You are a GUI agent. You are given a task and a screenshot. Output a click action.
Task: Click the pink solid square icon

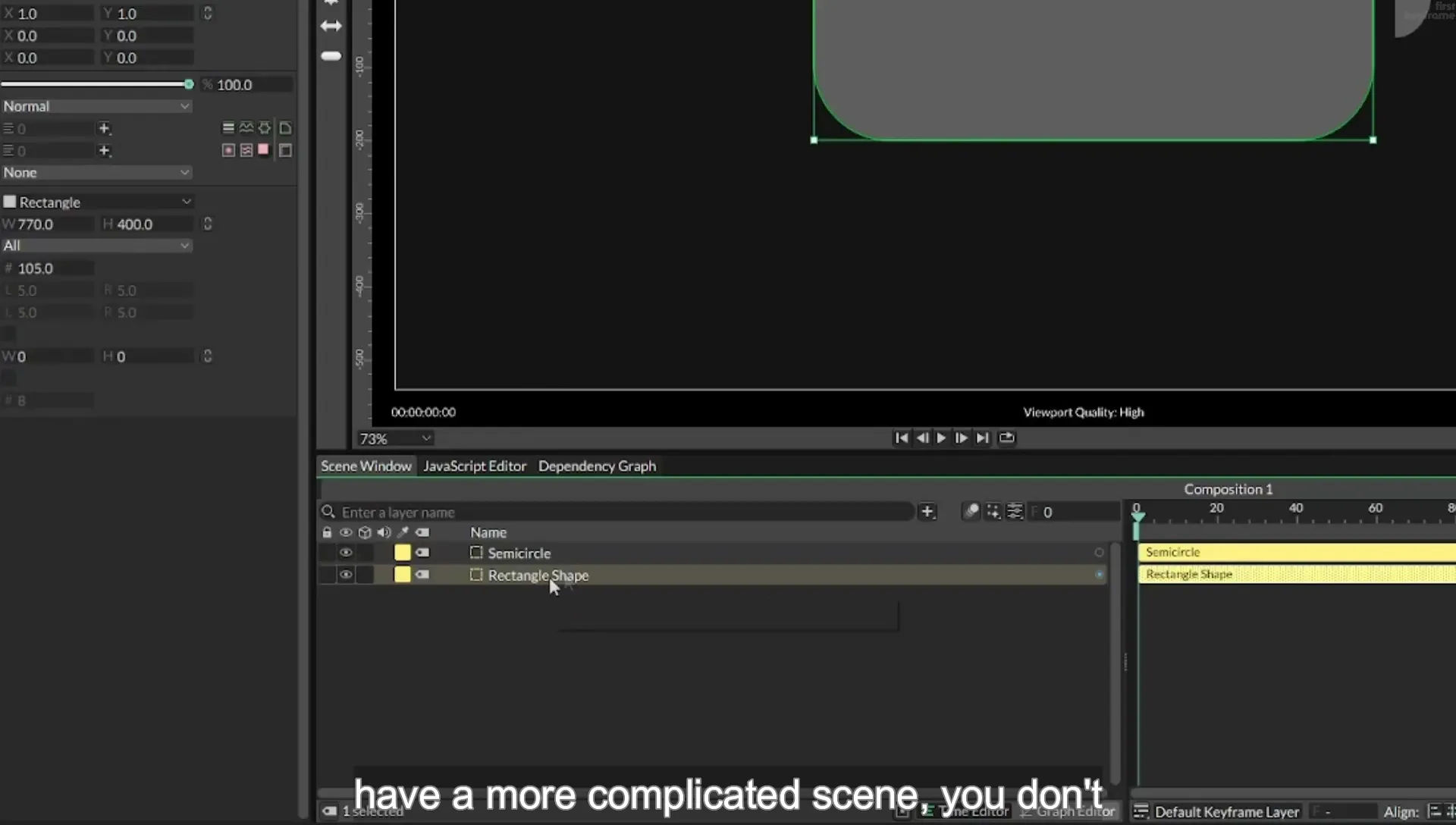click(x=263, y=149)
